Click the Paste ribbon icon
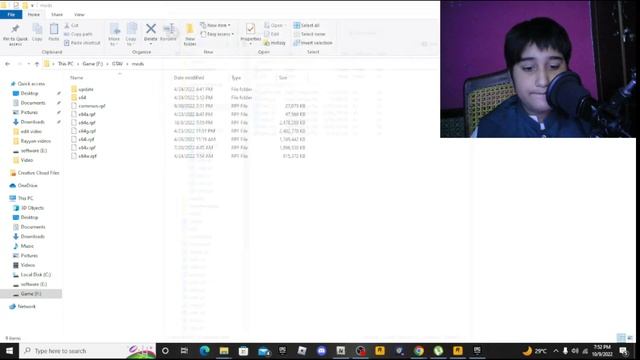640x360 pixels. click(x=54, y=32)
